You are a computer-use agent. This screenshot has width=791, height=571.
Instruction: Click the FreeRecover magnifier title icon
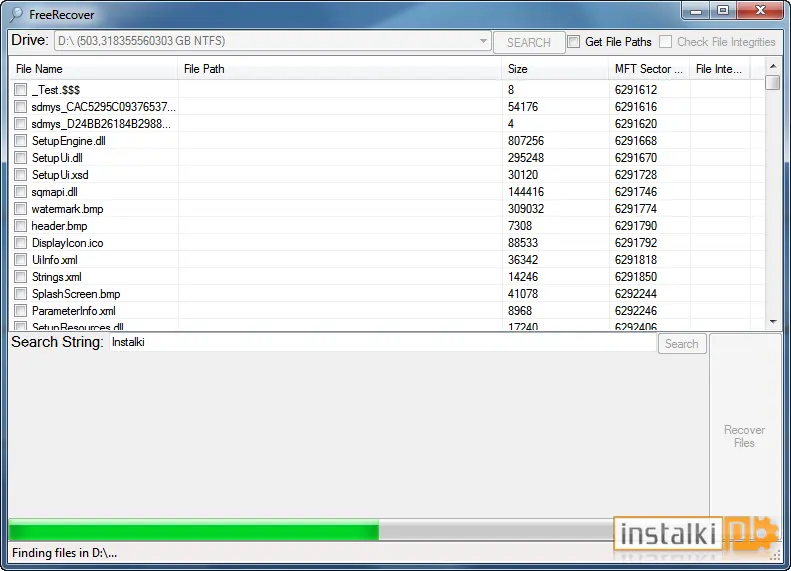[16, 15]
